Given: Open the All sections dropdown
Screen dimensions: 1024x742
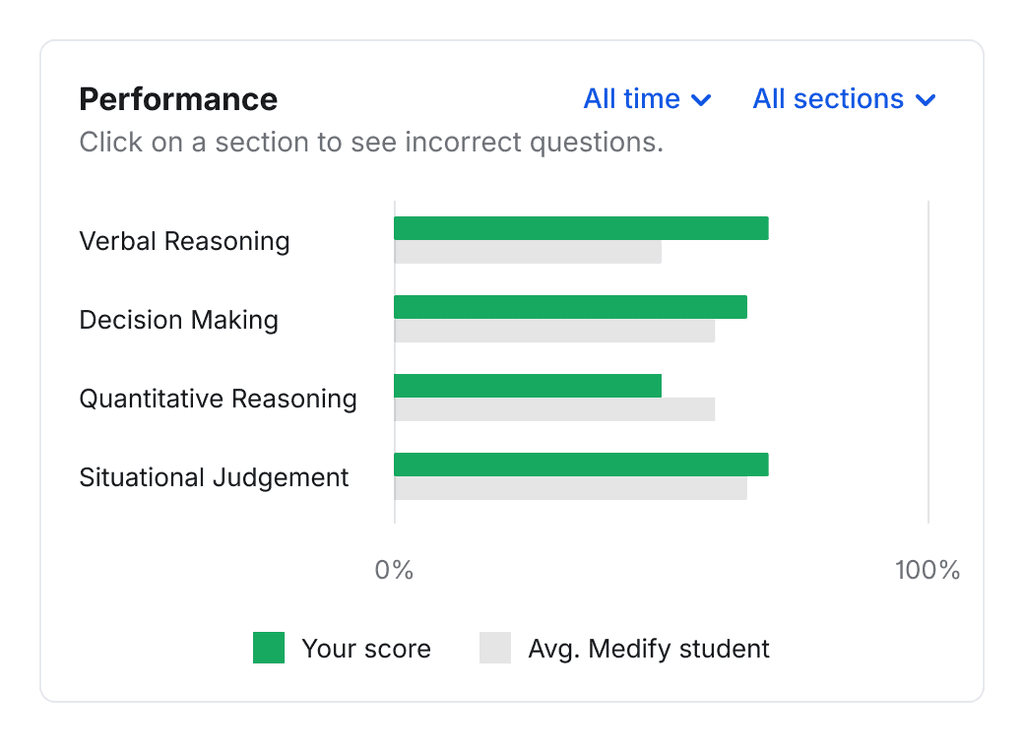Looking at the screenshot, I should point(843,99).
